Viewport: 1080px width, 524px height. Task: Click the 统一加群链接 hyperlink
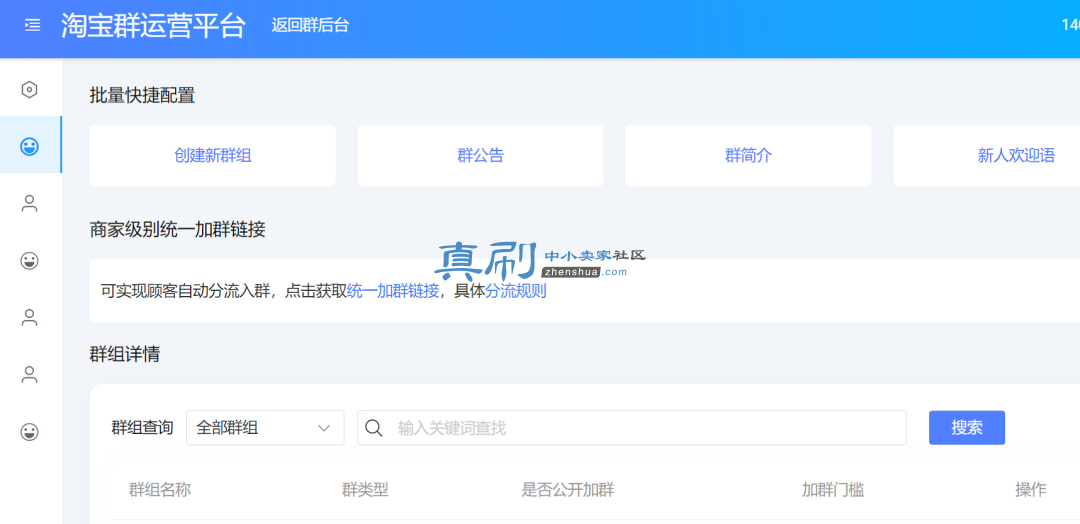tap(393, 291)
